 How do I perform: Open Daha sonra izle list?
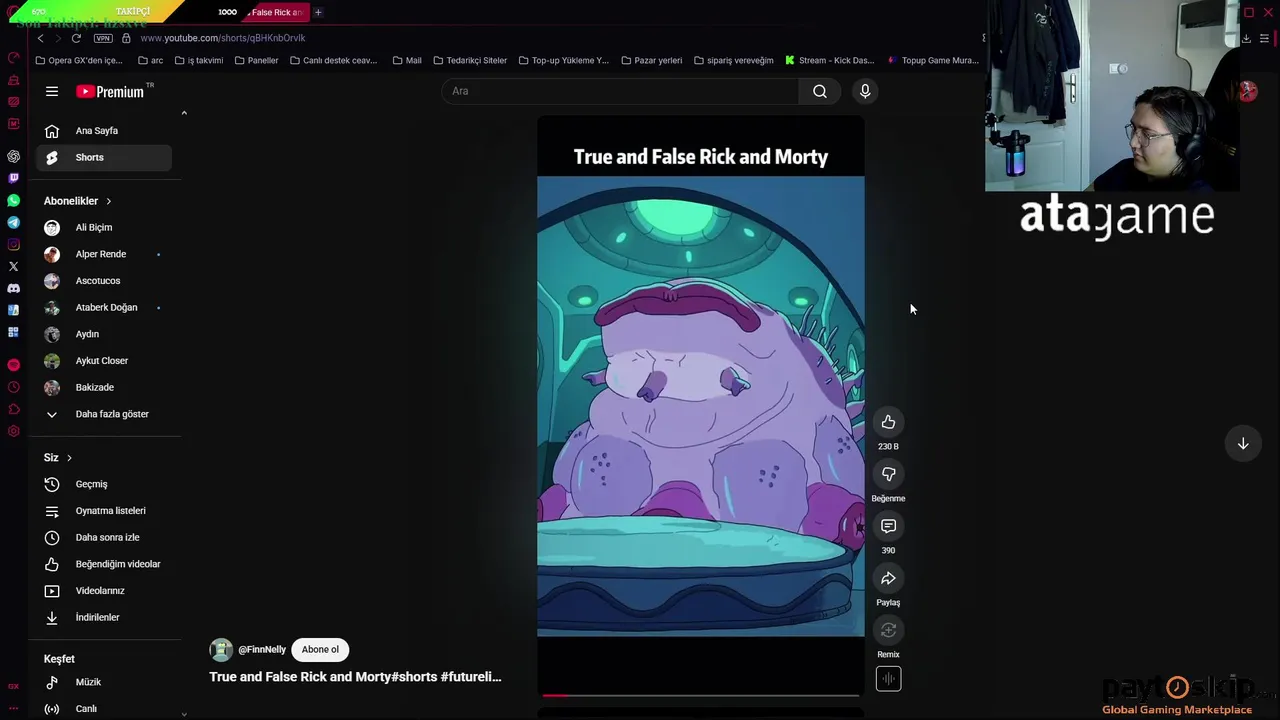coord(103,537)
